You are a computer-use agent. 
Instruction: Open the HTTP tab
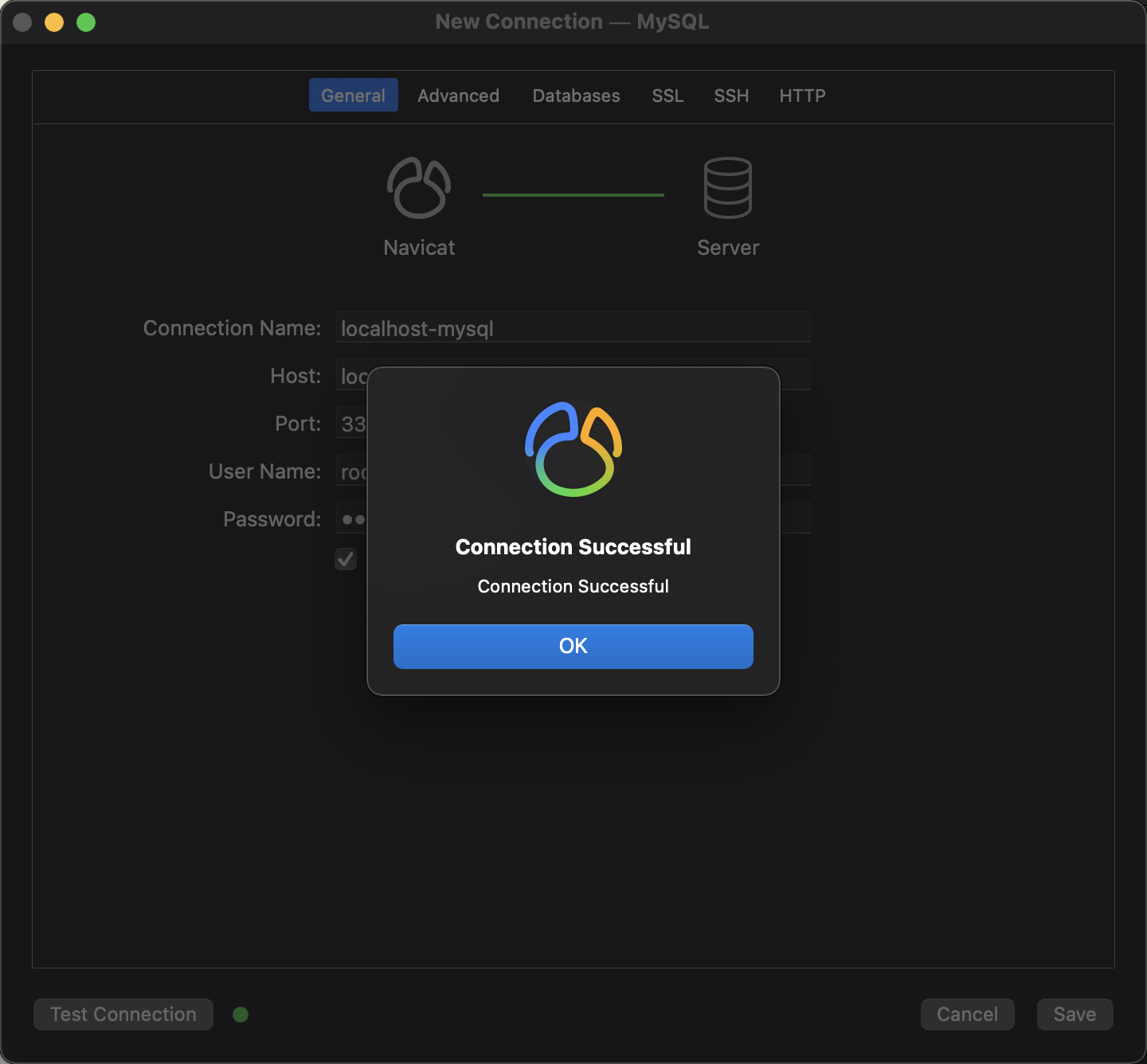coord(802,96)
